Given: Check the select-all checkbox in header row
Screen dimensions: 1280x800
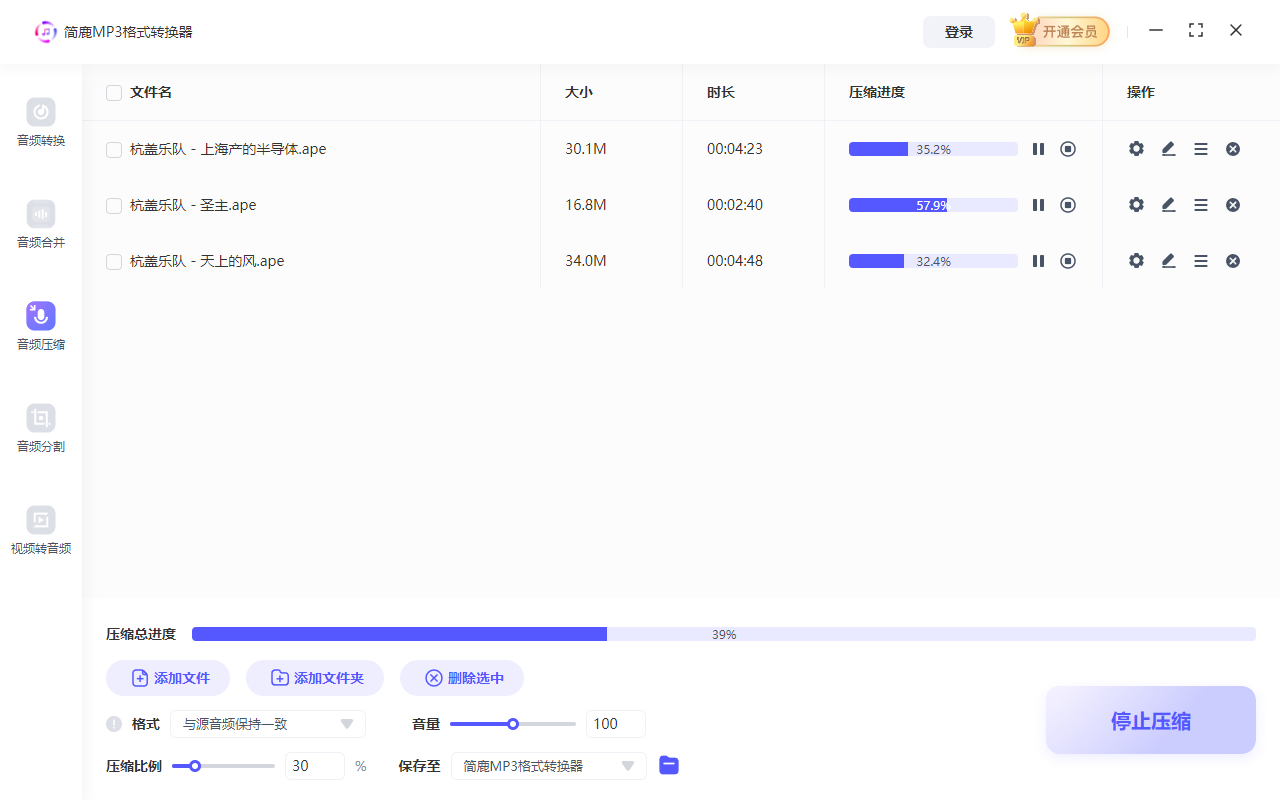Looking at the screenshot, I should click(113, 92).
